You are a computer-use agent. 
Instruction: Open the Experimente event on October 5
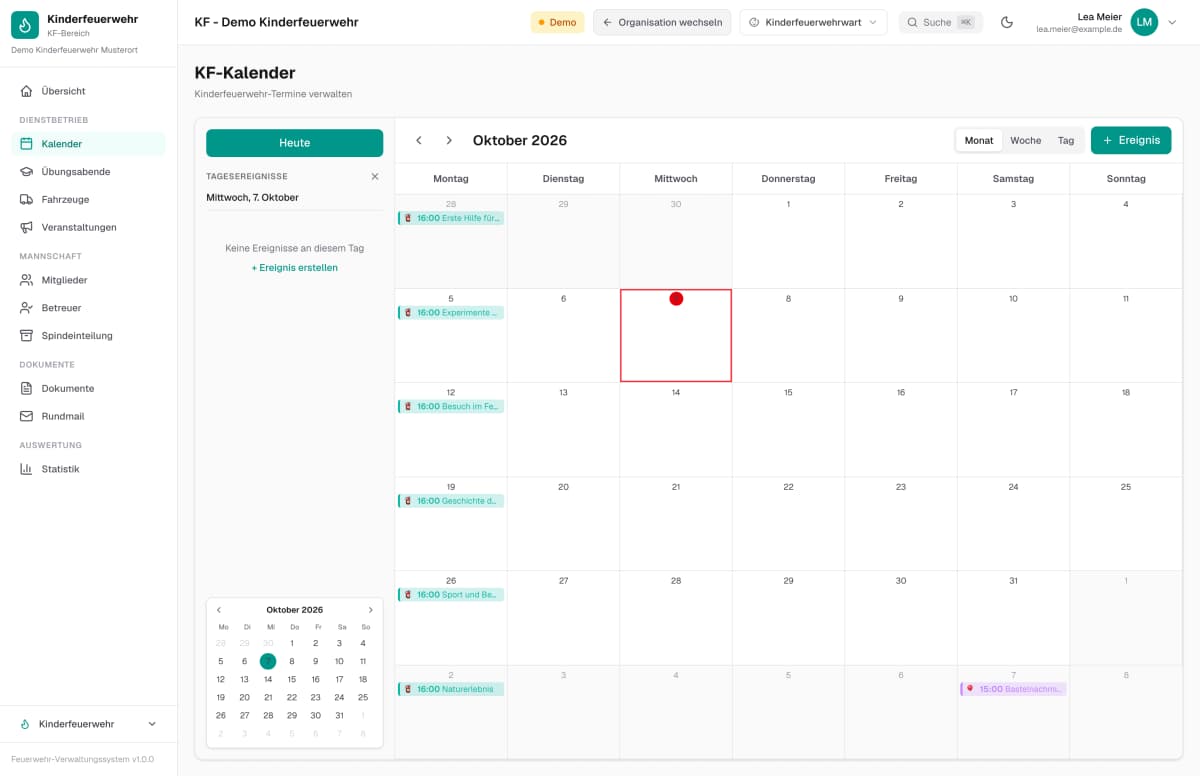click(x=451, y=313)
